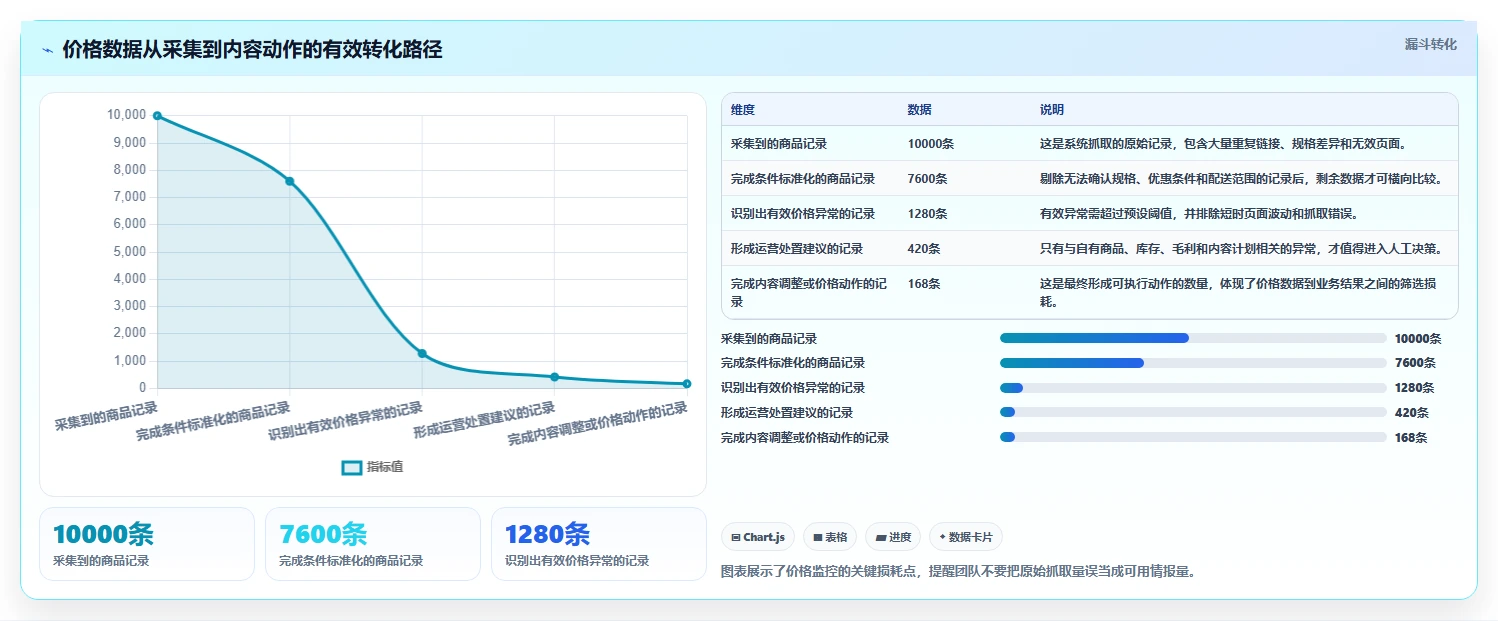
Task: Click footer note 图表展示了价格监控的关键损耗点
Action: [x=958, y=572]
